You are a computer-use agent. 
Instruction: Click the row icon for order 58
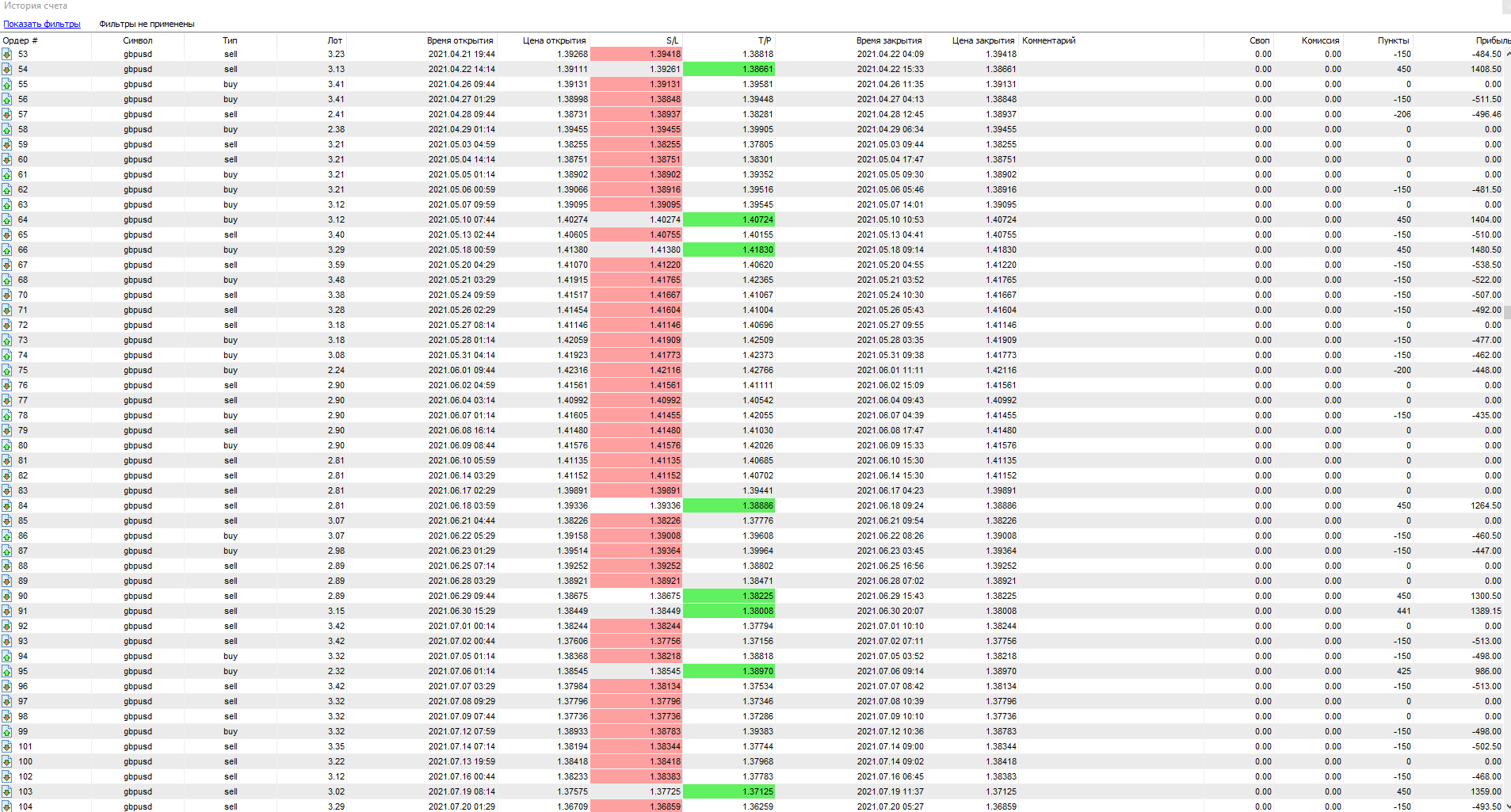(x=6, y=130)
